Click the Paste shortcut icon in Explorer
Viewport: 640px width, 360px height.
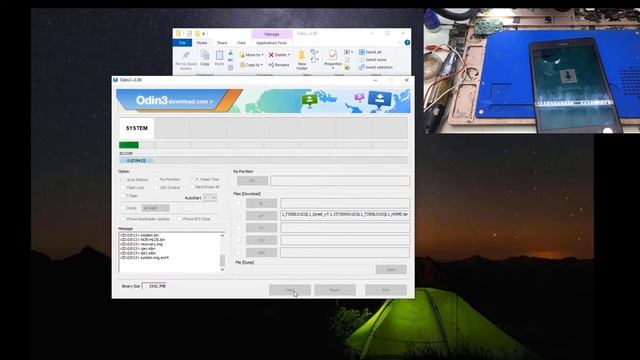pos(231,67)
